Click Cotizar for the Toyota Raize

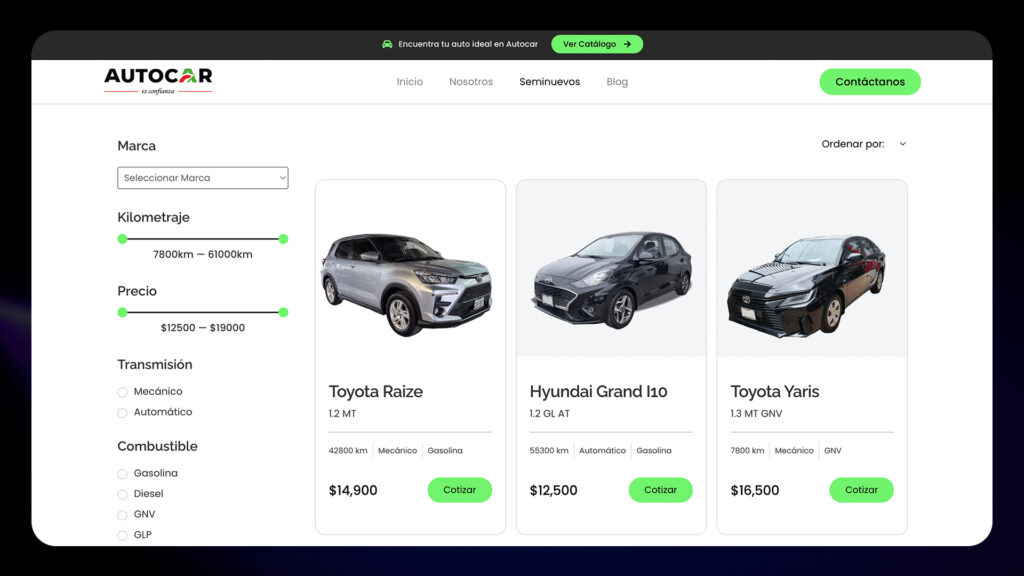tap(460, 490)
